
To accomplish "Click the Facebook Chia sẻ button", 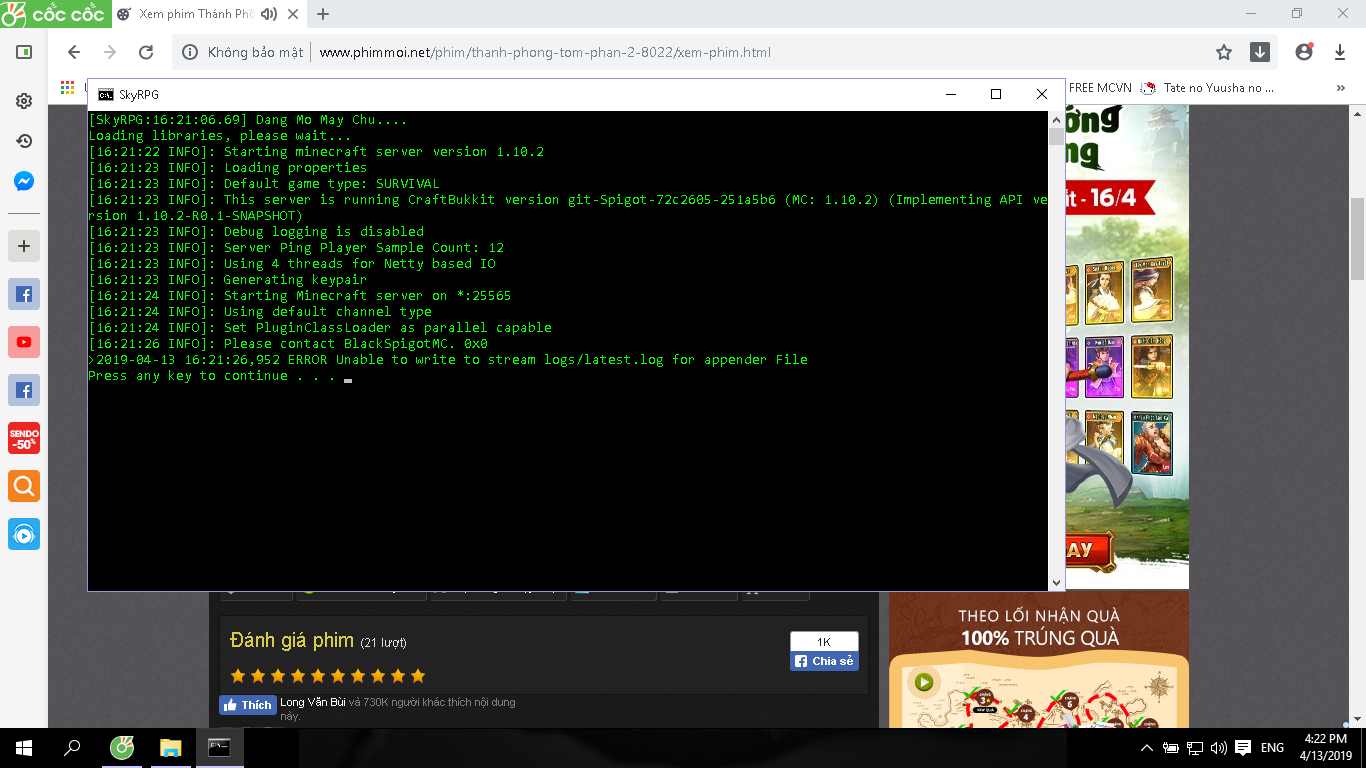I will pos(824,661).
